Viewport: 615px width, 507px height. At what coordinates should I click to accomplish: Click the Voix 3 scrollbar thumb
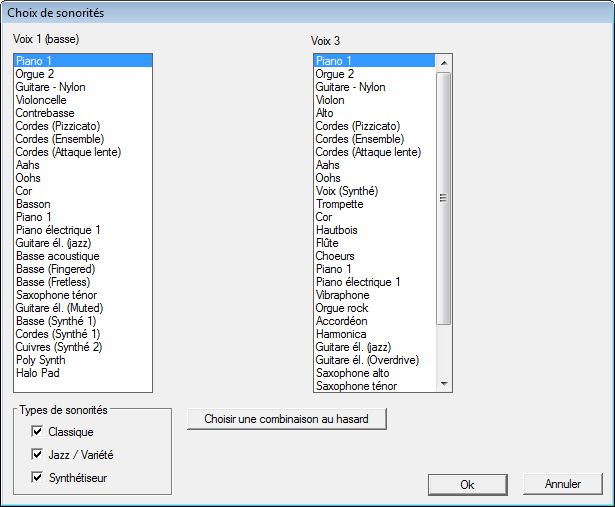(444, 198)
